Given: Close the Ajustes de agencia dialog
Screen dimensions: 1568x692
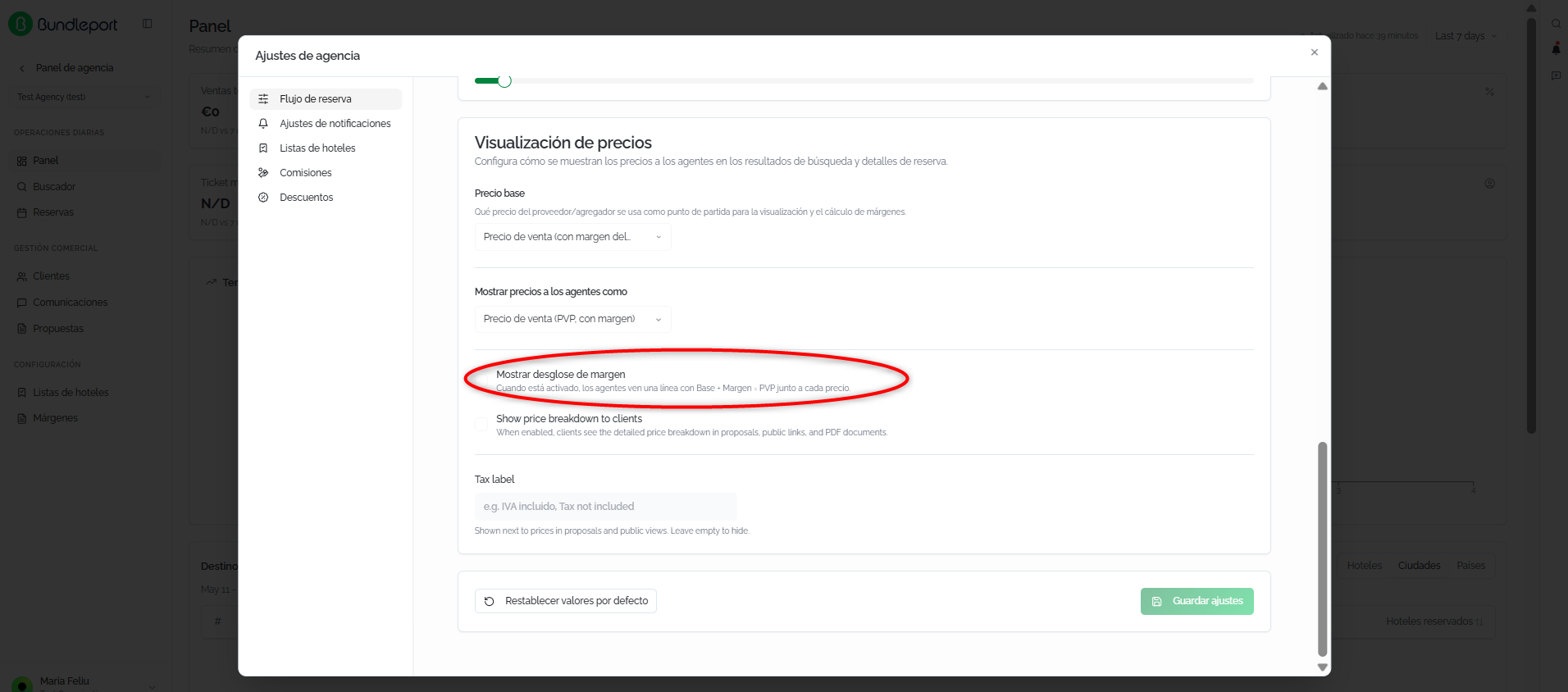Looking at the screenshot, I should click(1315, 52).
